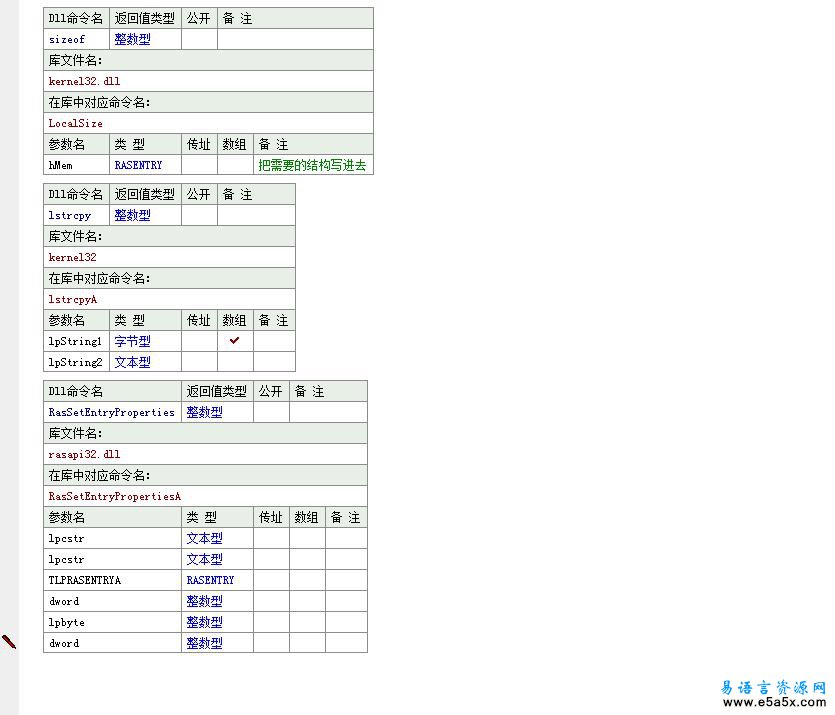Click the Dll命令名 header of the sizeof table

(76, 19)
